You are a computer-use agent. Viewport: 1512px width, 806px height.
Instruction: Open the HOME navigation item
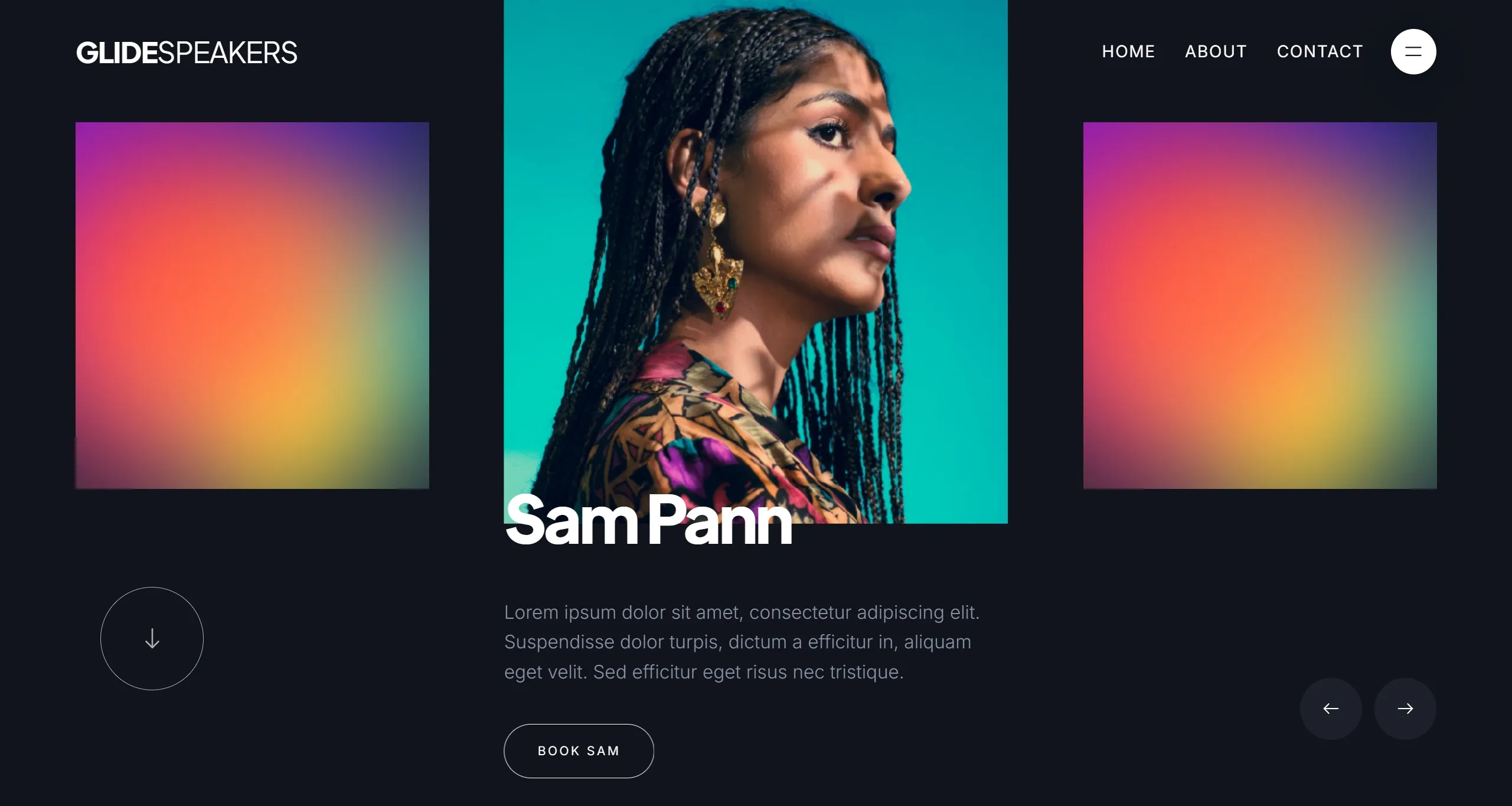[1128, 51]
